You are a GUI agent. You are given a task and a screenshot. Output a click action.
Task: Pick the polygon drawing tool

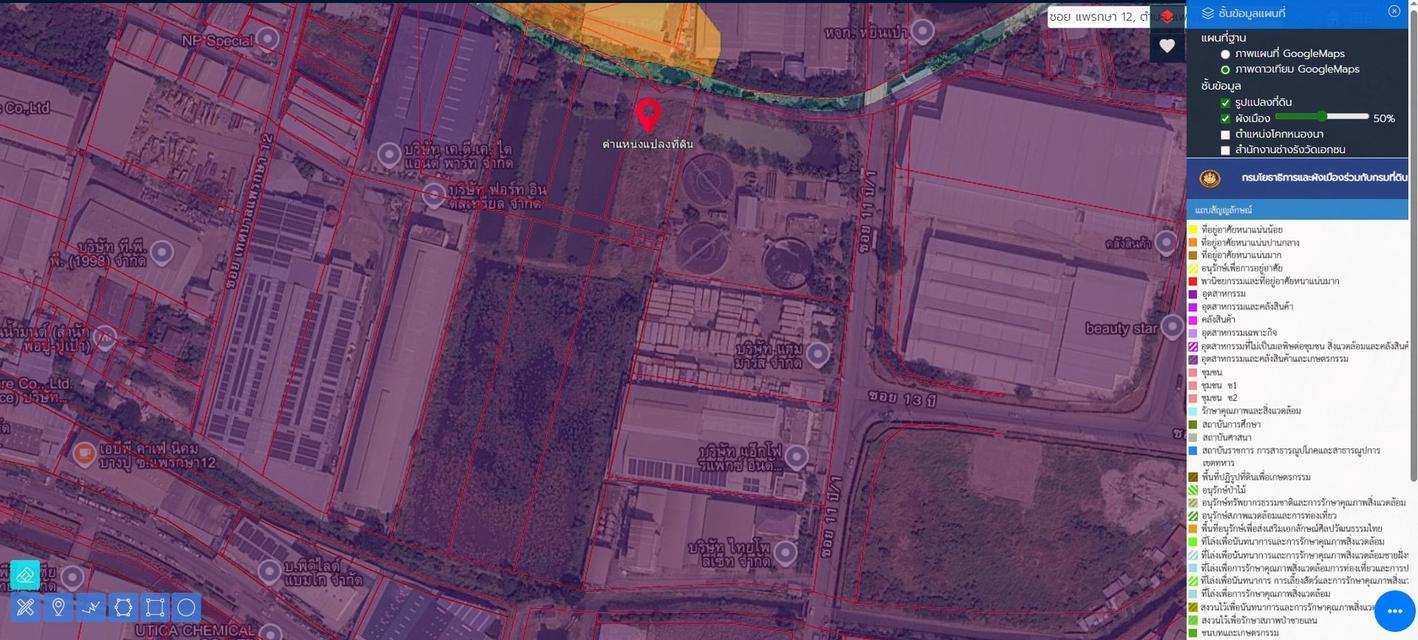[123, 607]
